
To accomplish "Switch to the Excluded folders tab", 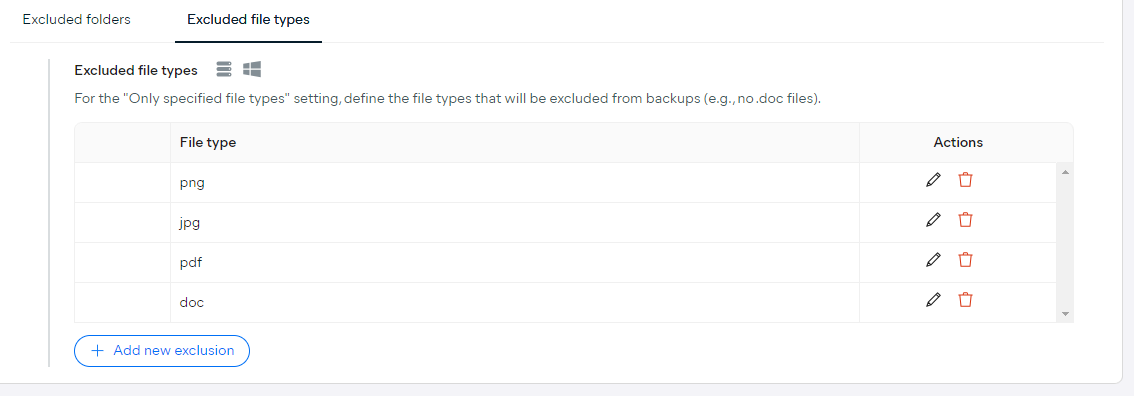I will (77, 20).
